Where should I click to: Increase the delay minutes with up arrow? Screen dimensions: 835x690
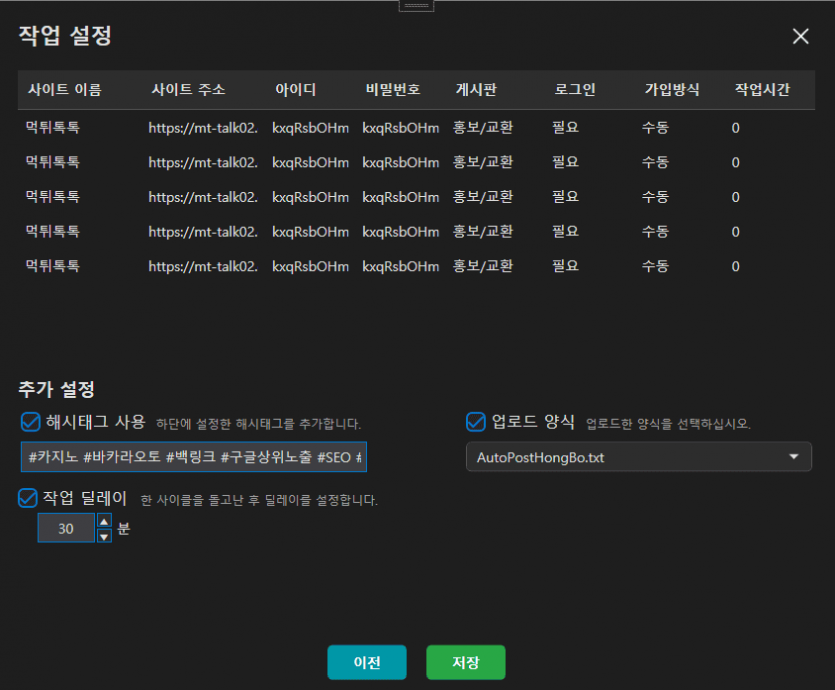coord(104,521)
